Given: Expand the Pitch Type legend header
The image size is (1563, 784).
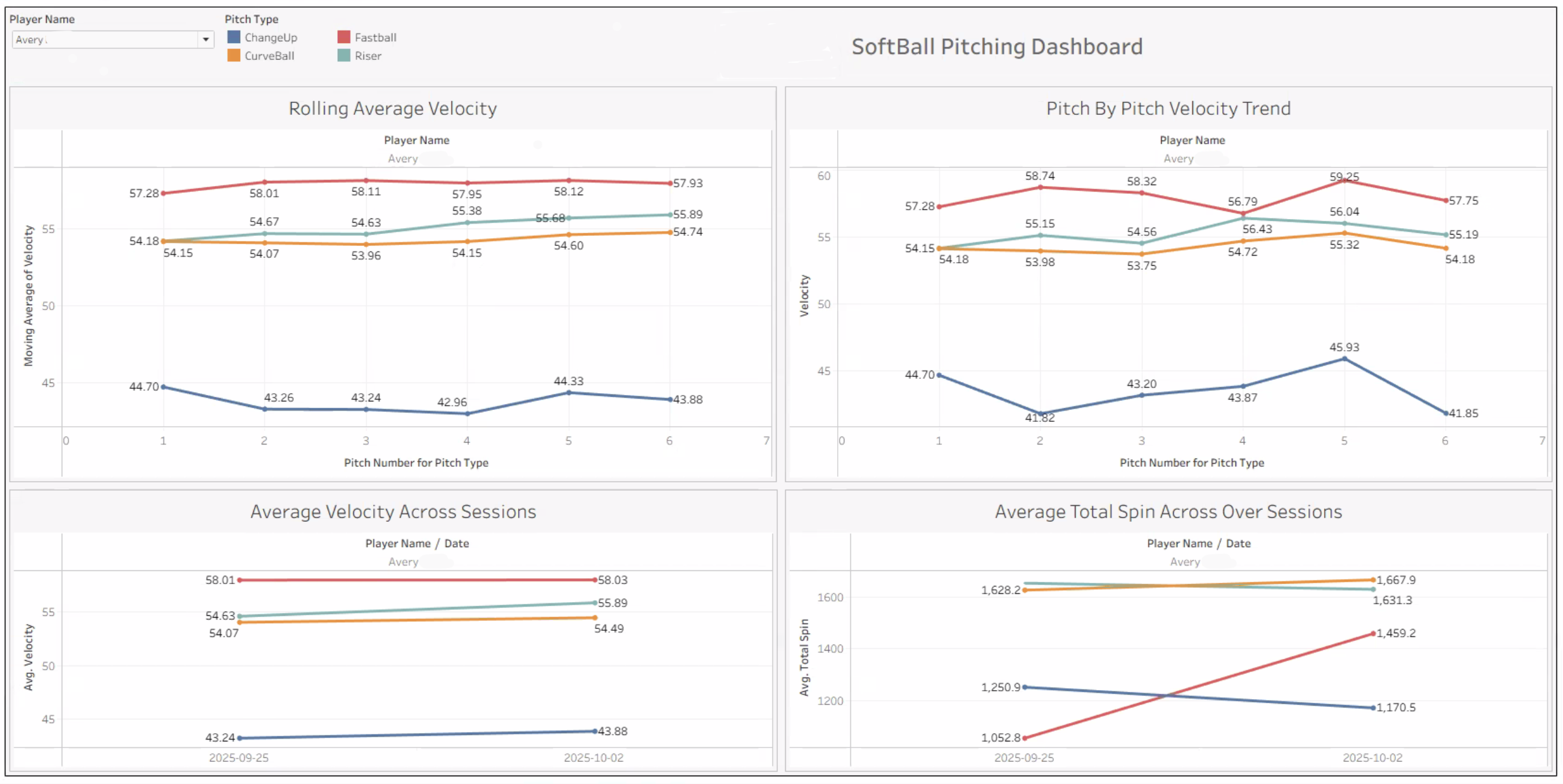Looking at the screenshot, I should coord(251,19).
